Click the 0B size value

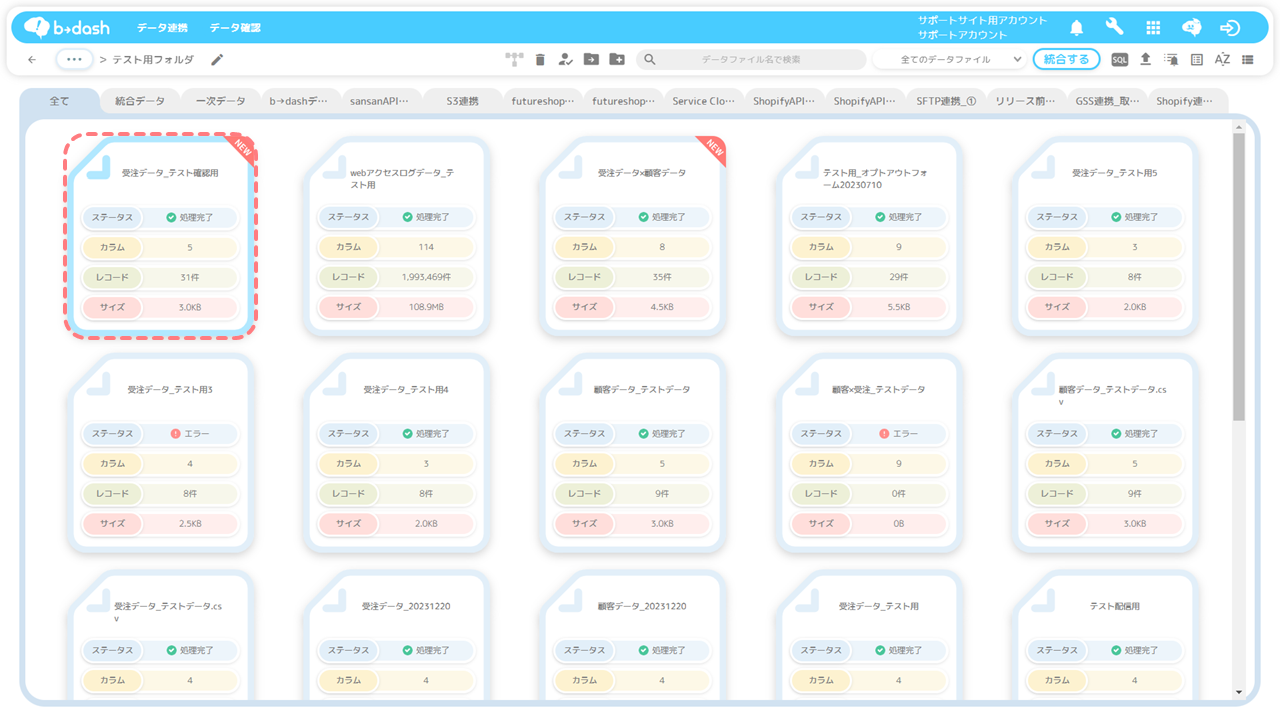[899, 524]
